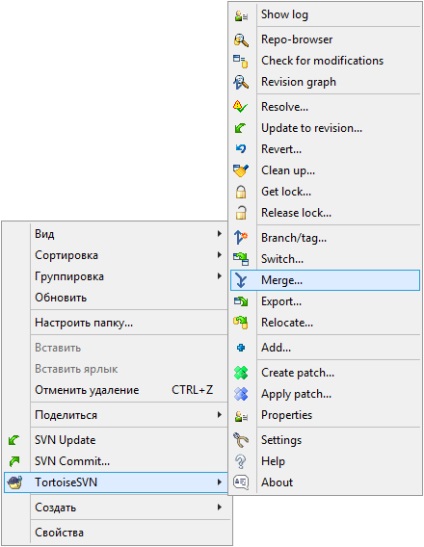The image size is (424, 547).
Task: Click the Branch/tag icon
Action: tap(240, 237)
